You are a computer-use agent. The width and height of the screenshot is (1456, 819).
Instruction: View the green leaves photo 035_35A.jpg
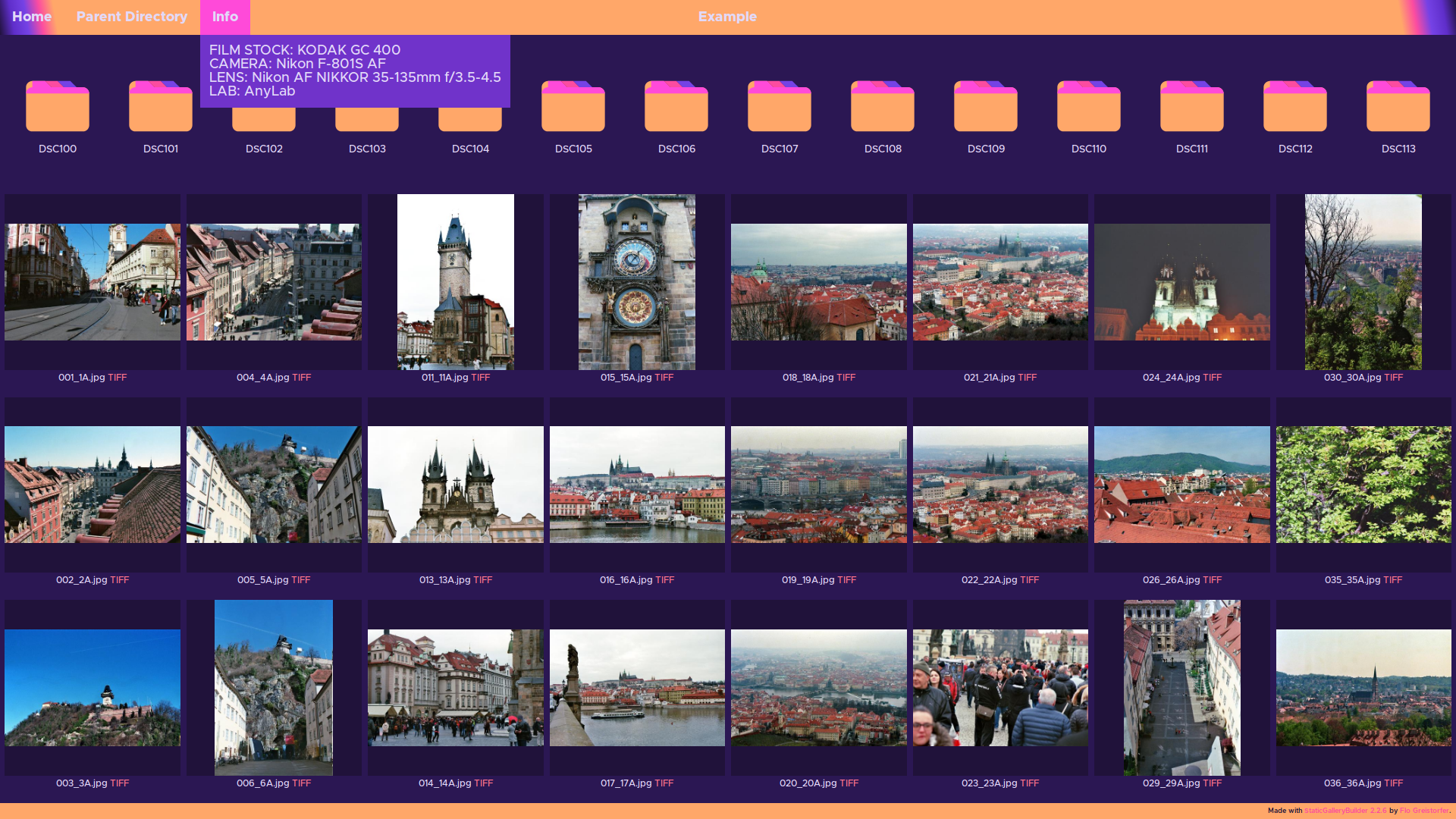pyautogui.click(x=1363, y=484)
